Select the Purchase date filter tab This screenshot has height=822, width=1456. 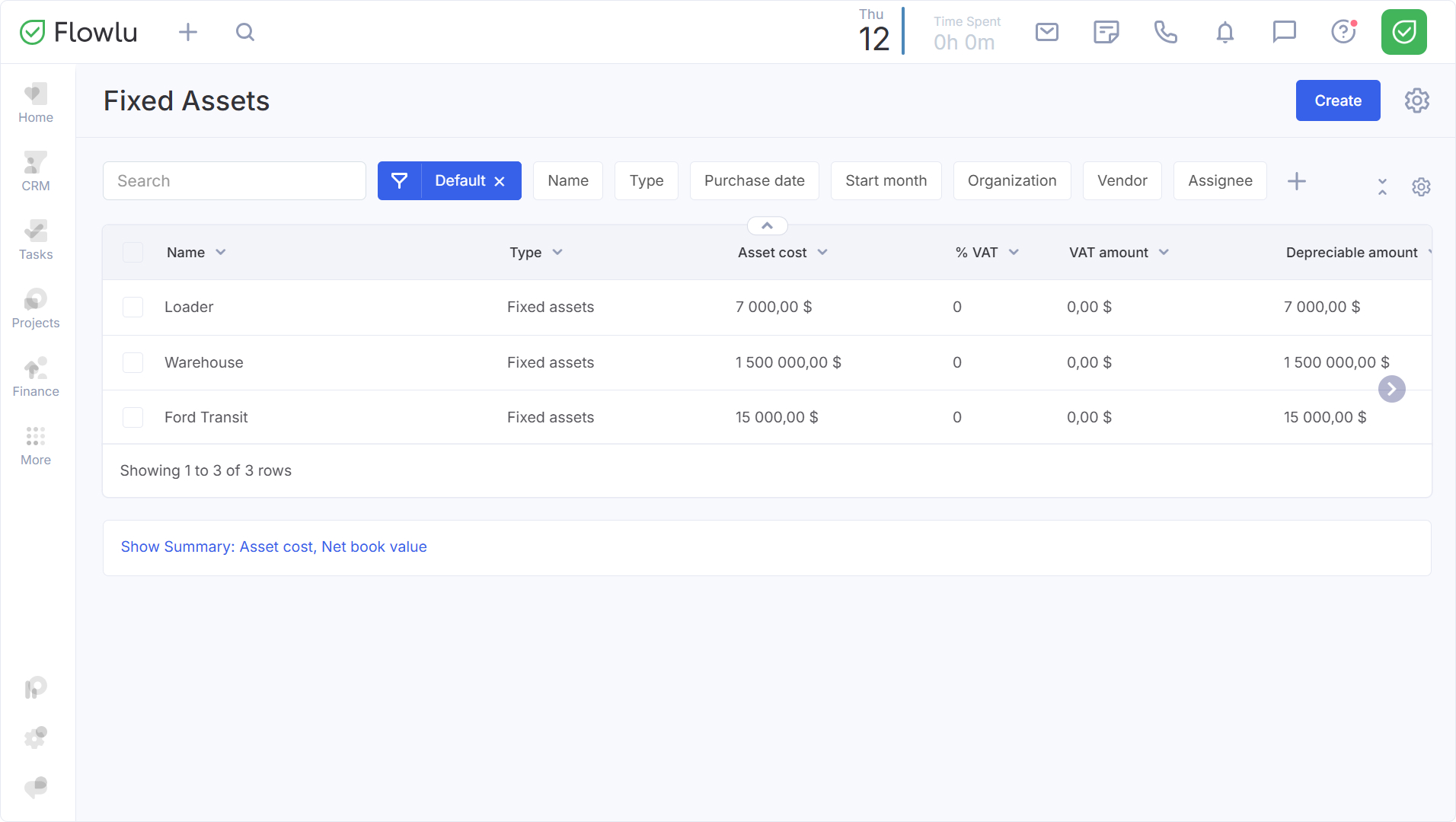[x=754, y=181]
